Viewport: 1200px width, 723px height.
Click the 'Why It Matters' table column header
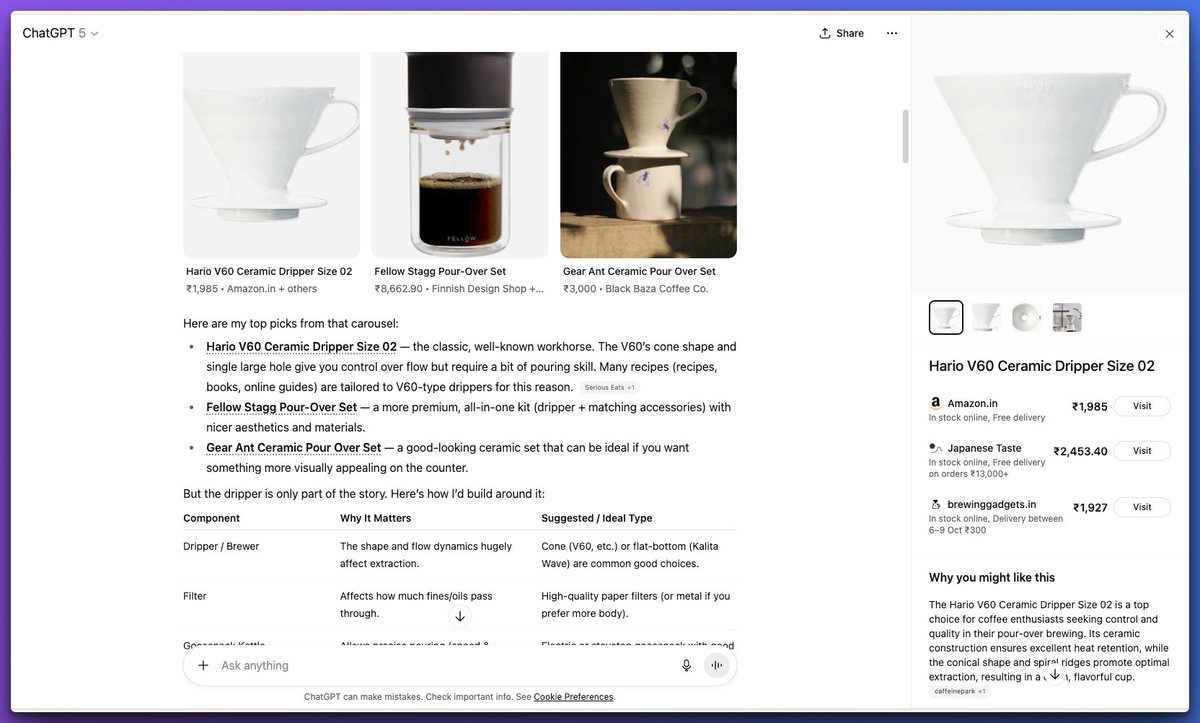click(375, 518)
